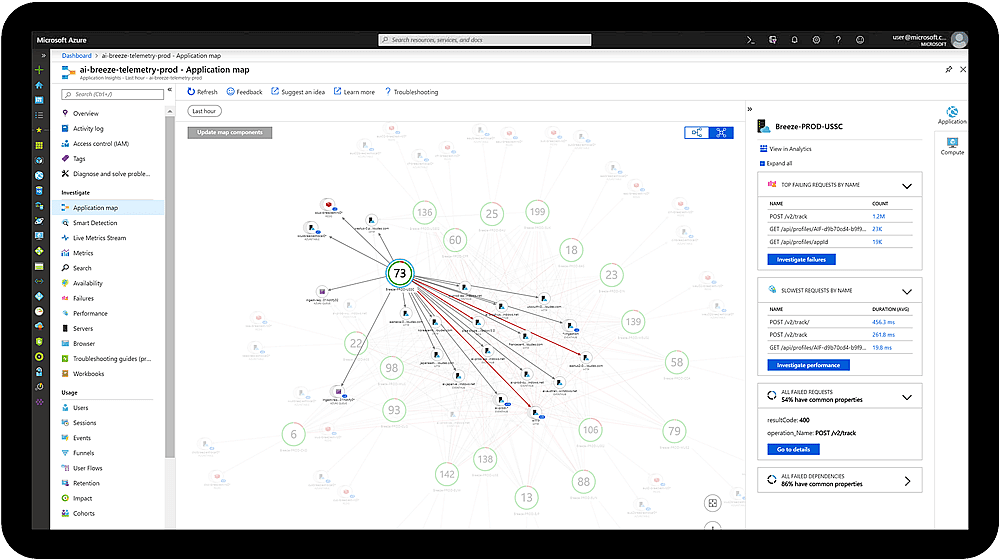Open the directory and subscription filter icon

coord(772,40)
